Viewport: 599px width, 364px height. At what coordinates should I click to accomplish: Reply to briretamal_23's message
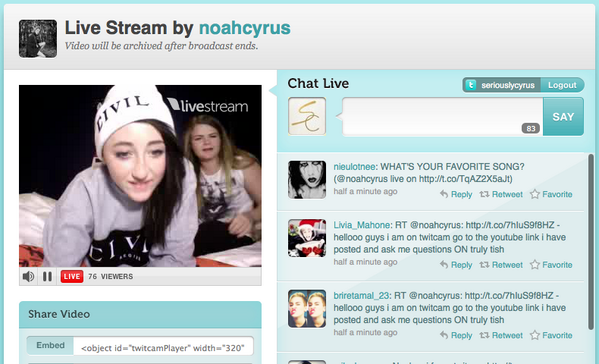pos(461,336)
